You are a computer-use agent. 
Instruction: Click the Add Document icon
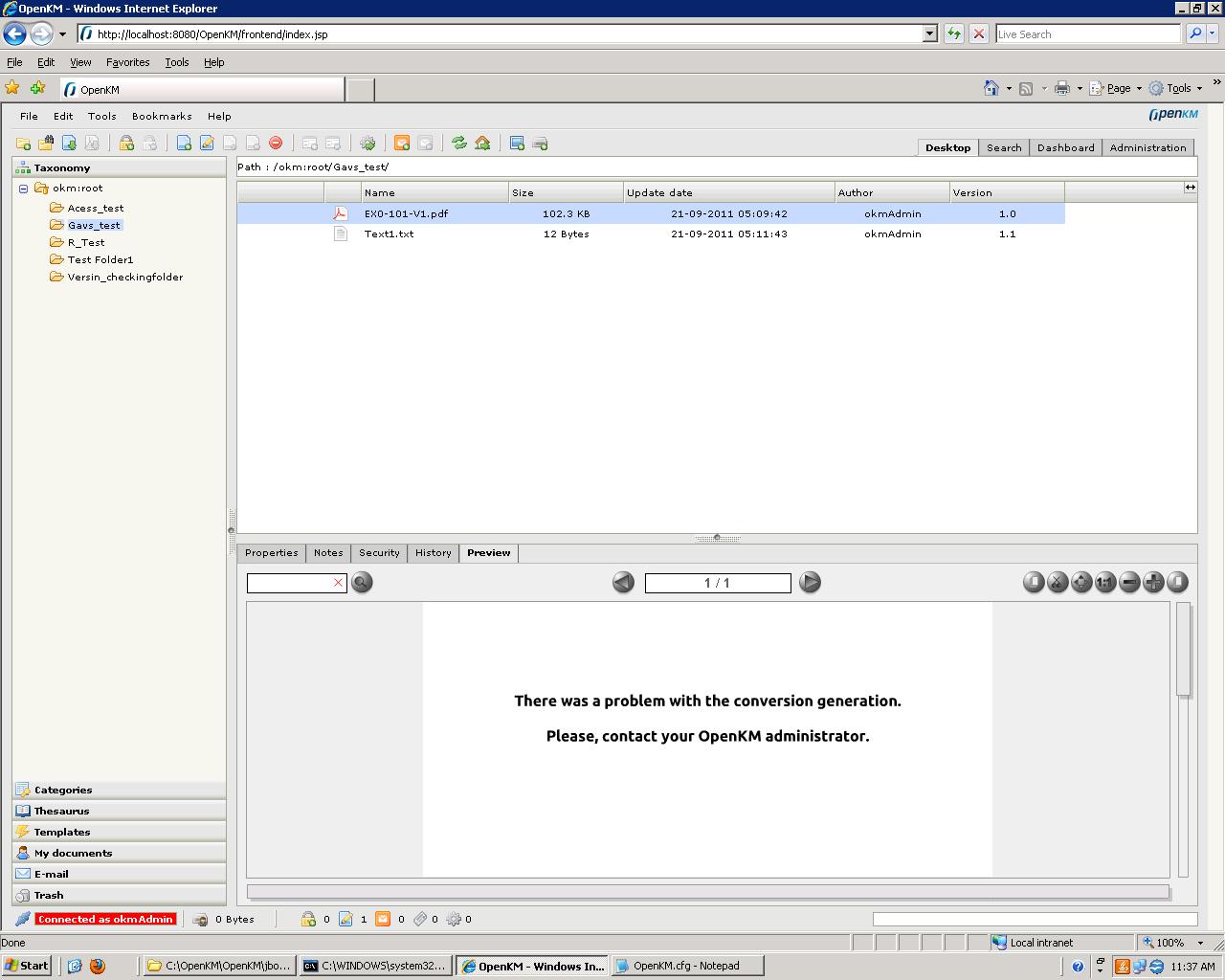tap(69, 143)
